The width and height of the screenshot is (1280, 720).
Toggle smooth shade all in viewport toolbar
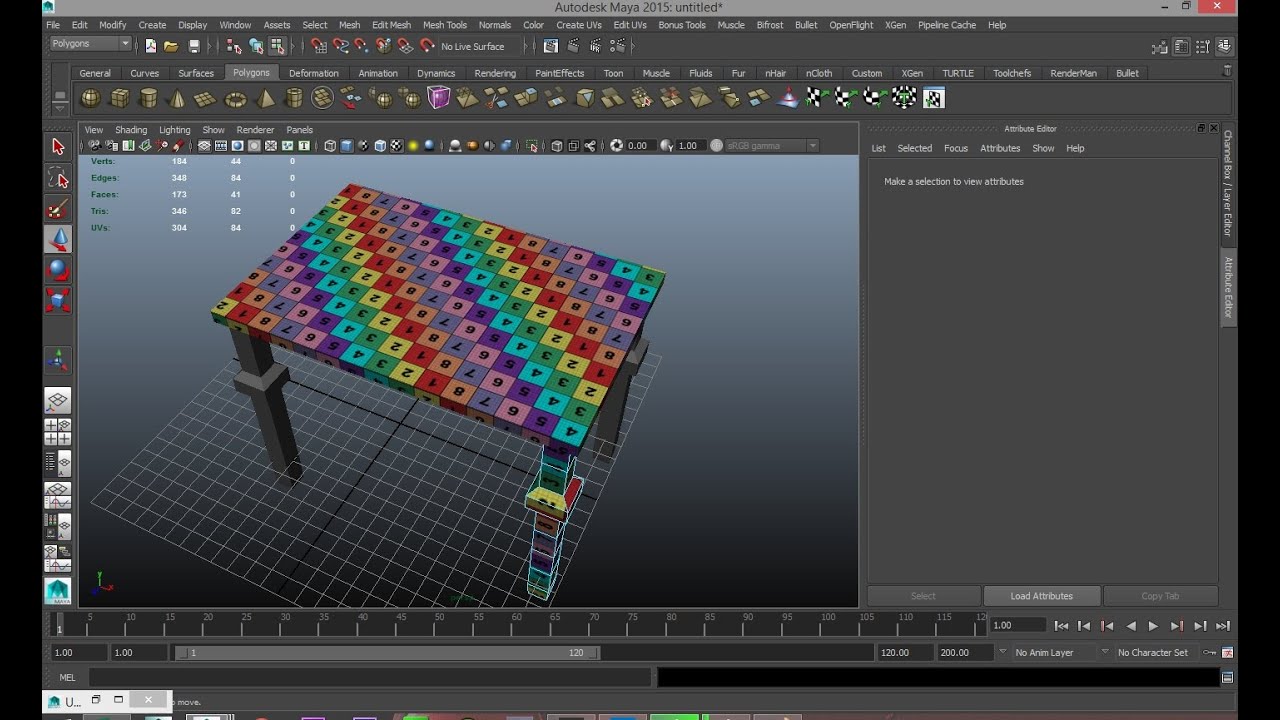(347, 146)
